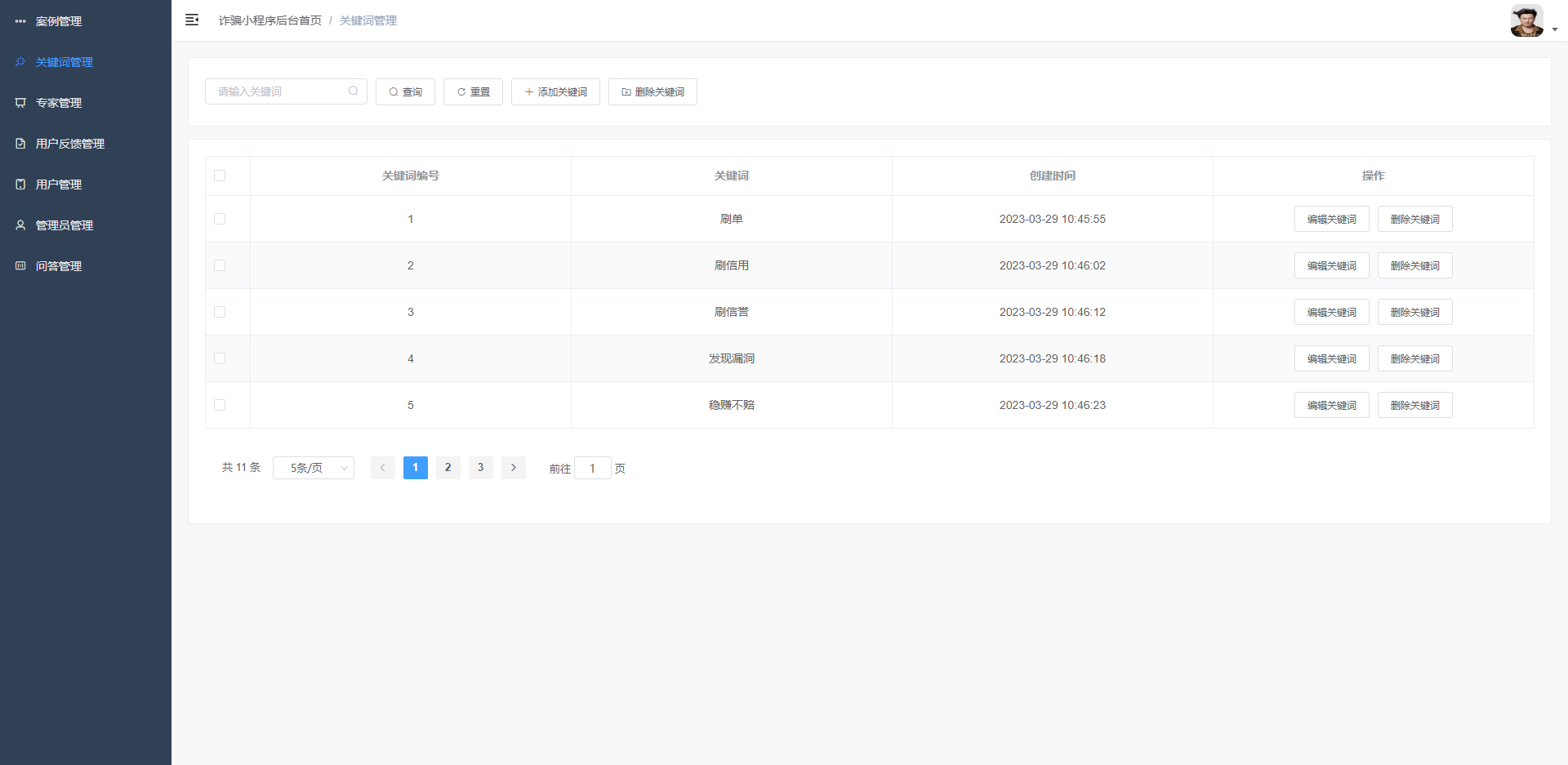Click the 管理员管理 person icon
Image resolution: width=1568 pixels, height=765 pixels.
(20, 225)
